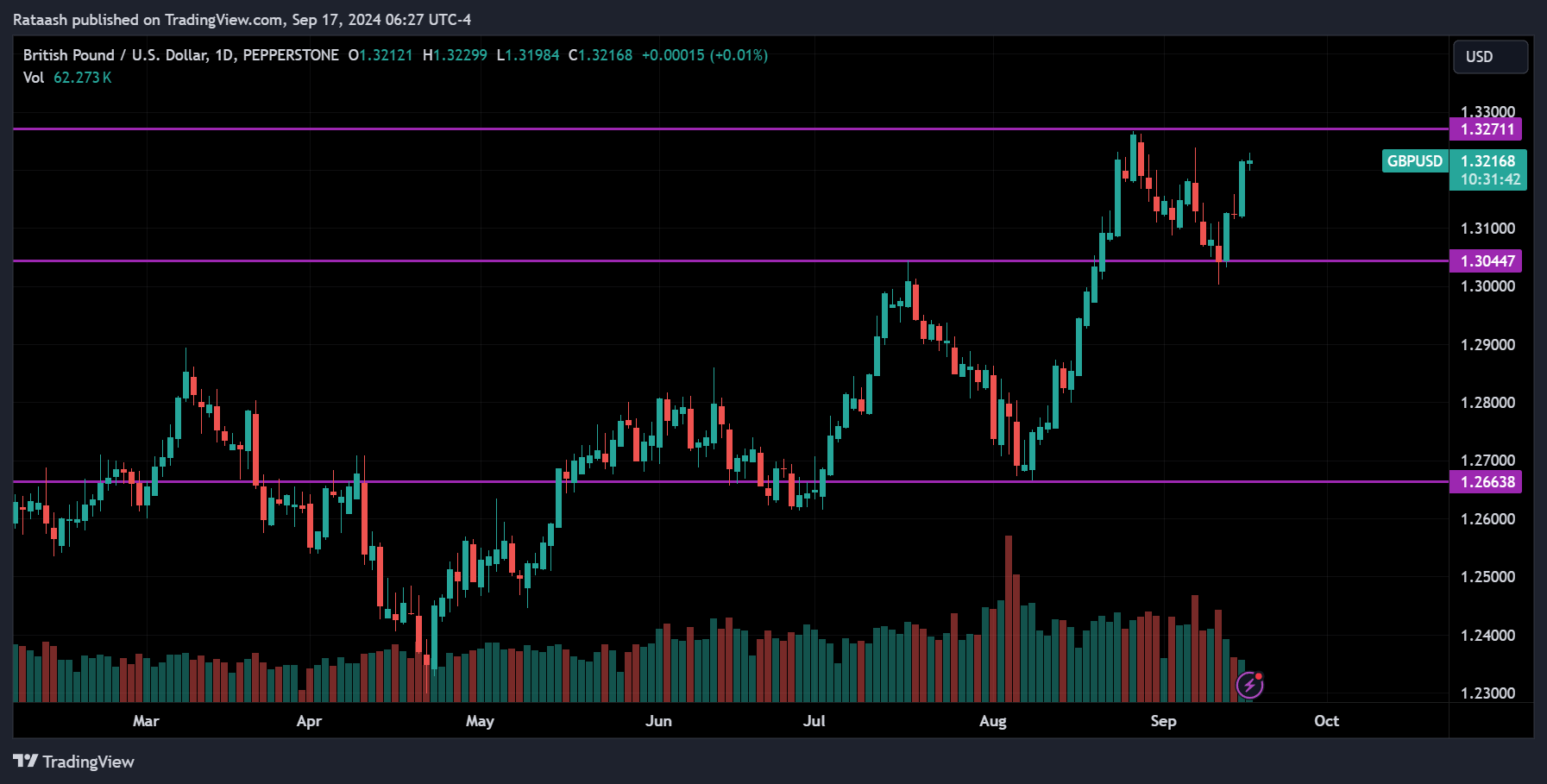The image size is (1547, 784).
Task: Click the Jul label on time axis
Action: point(814,721)
